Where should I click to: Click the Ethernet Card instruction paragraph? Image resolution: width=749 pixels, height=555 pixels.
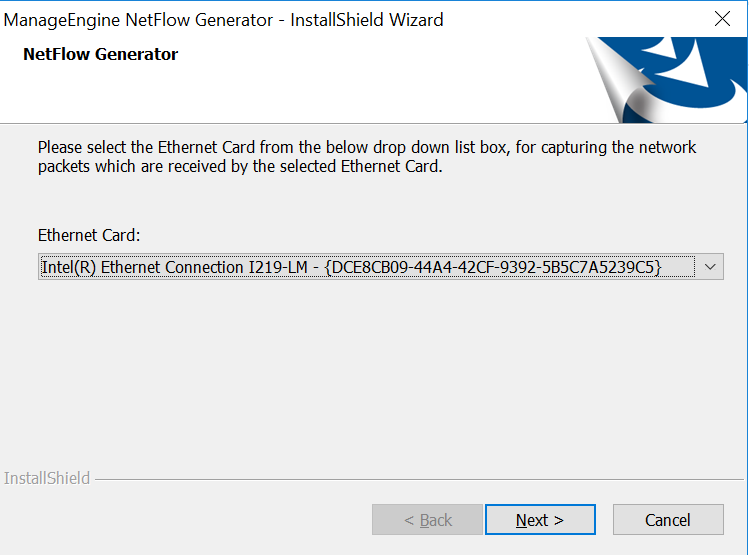pos(367,147)
